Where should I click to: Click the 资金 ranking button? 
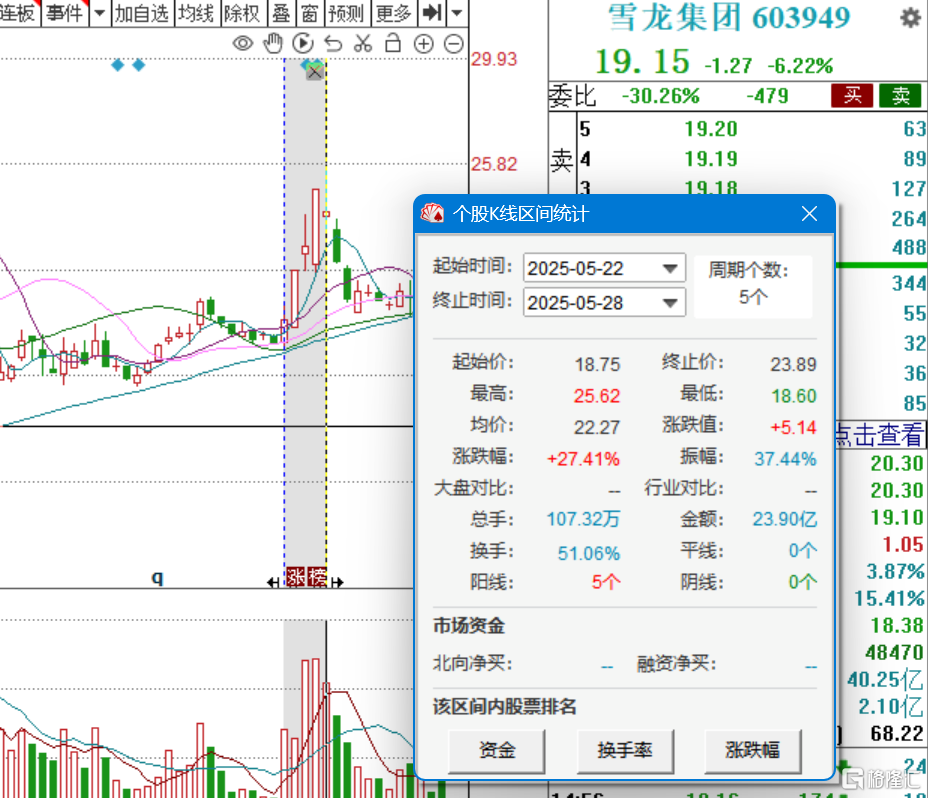click(497, 751)
